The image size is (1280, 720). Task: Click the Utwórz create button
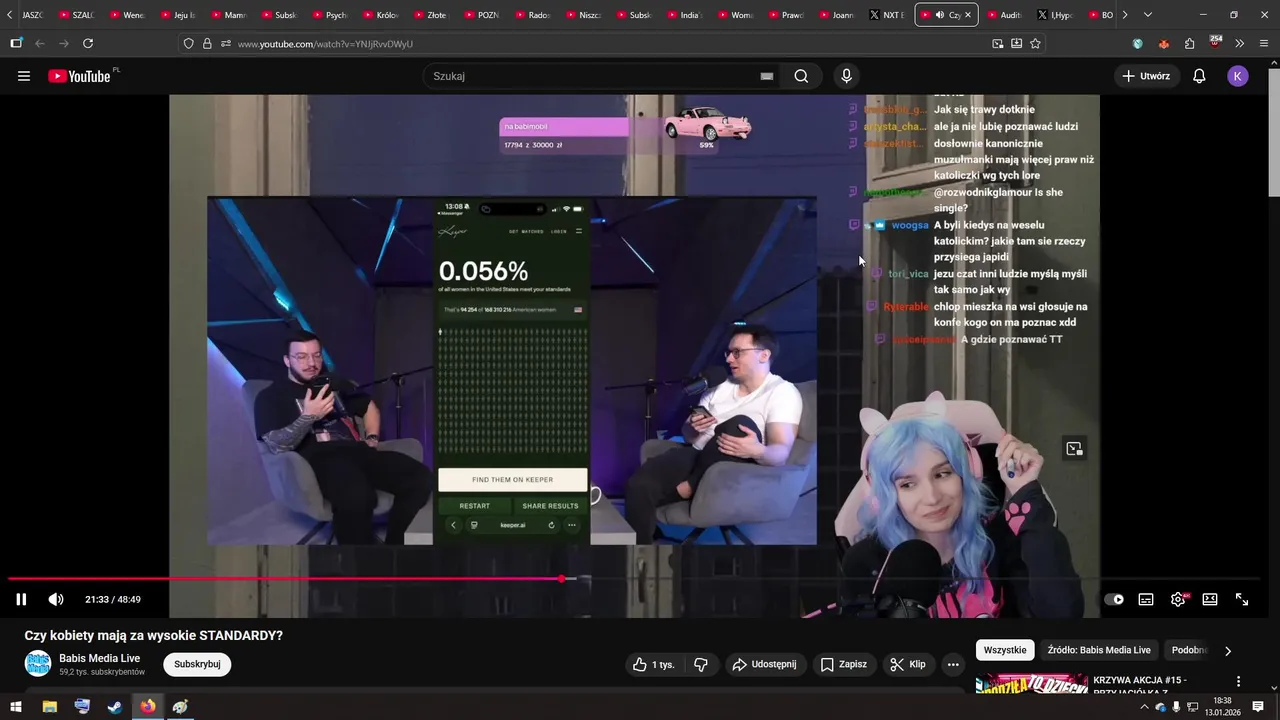(1146, 76)
